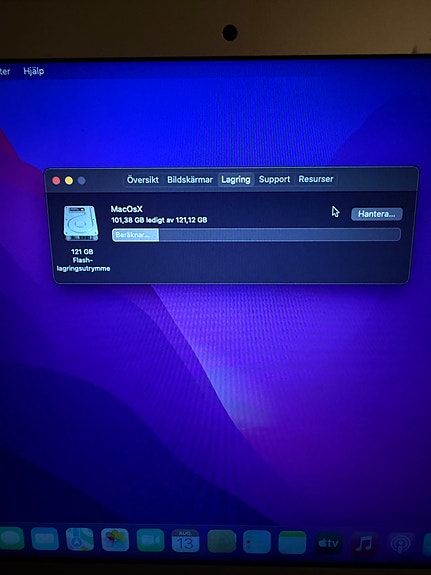Viewport: 431px width, 575px height.
Task: Click the Hantera... button
Action: pos(377,214)
